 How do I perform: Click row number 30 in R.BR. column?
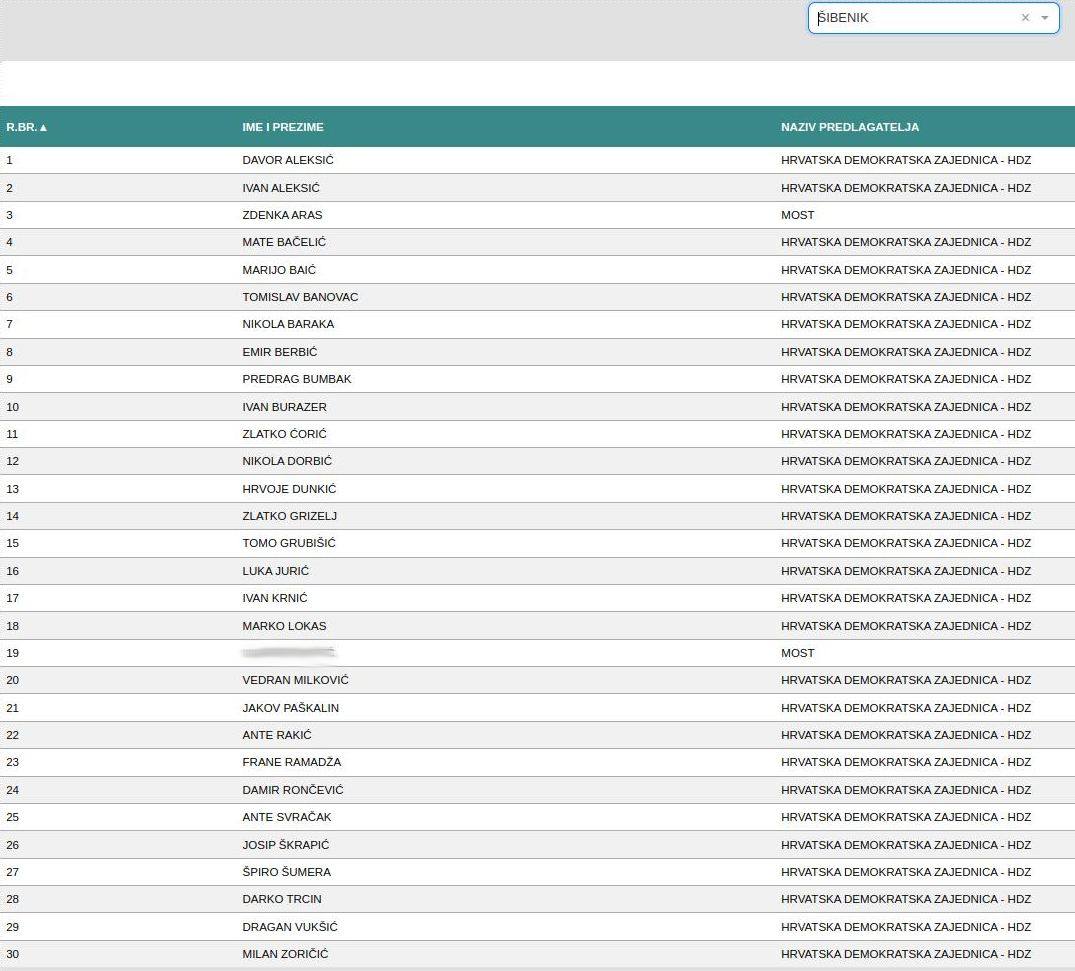pyautogui.click(x=12, y=954)
